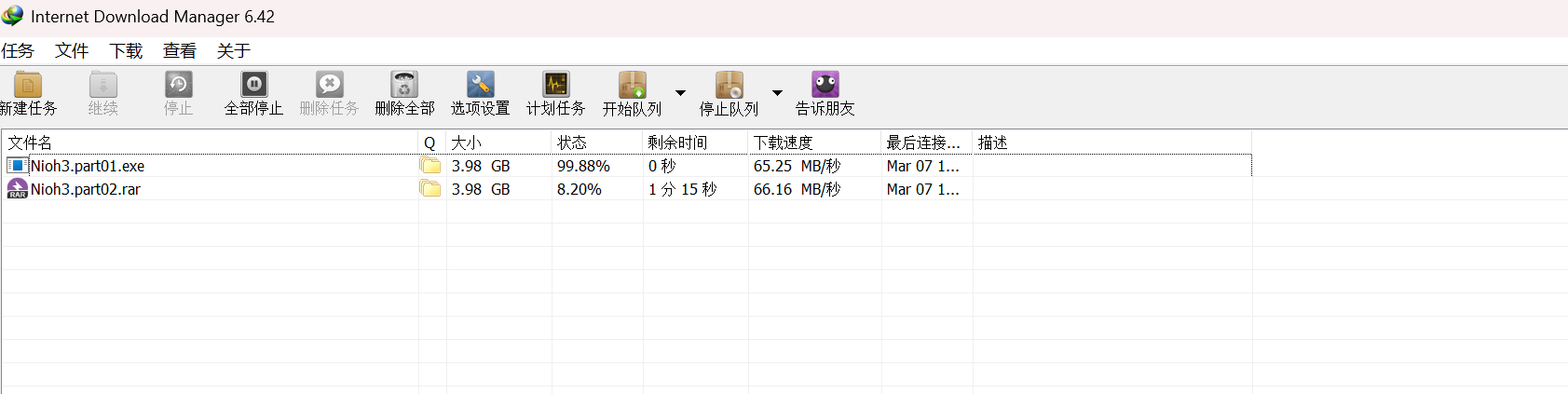Click the 停止队列 (stop queue) icon
The height and width of the screenshot is (394, 1568).
tap(729, 85)
